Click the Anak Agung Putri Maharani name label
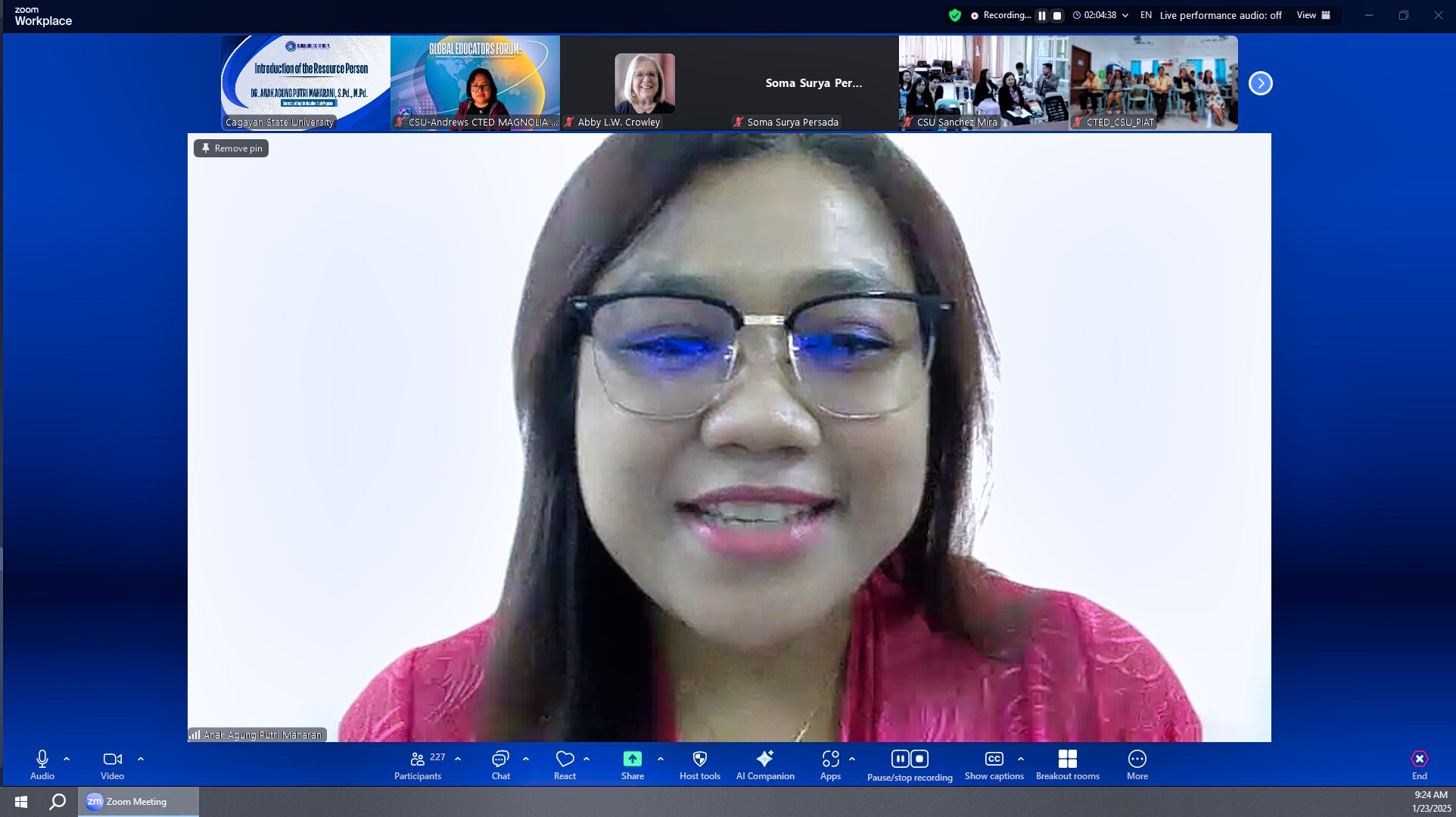Image resolution: width=1456 pixels, height=817 pixels. pyautogui.click(x=263, y=735)
